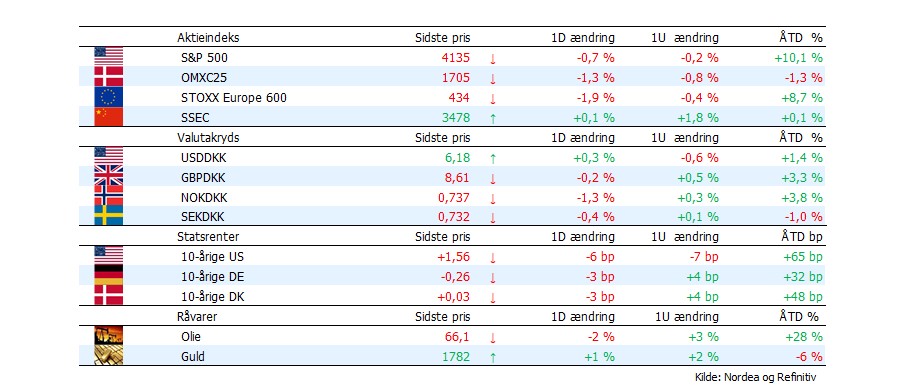
Task: Click the US flag beside S&P 500
Action: (x=108, y=57)
